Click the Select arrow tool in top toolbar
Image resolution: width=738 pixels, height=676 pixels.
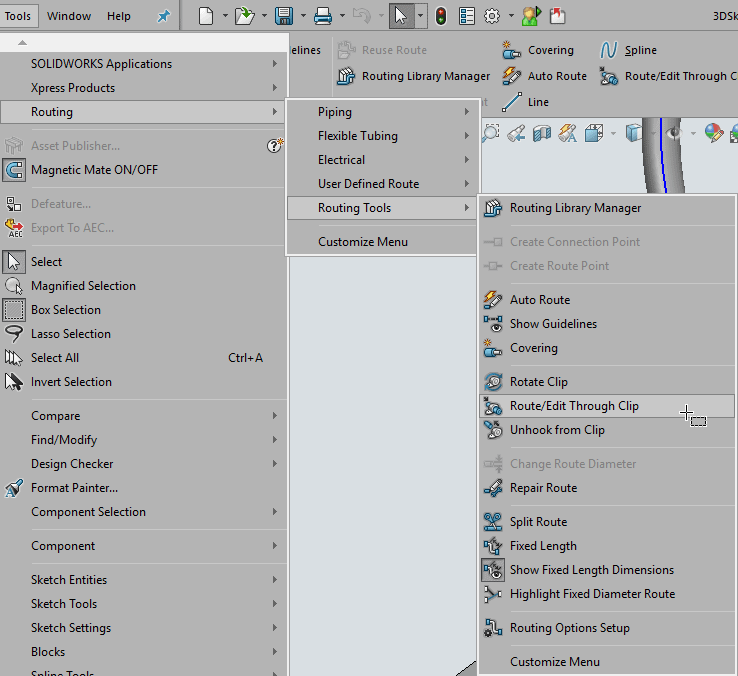[x=401, y=16]
